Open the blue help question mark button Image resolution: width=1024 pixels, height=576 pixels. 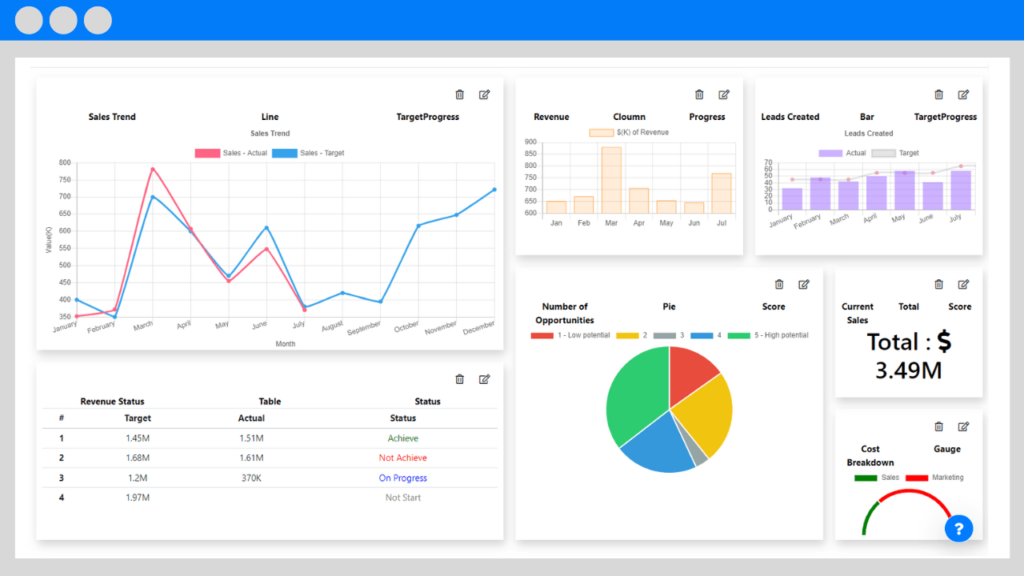pyautogui.click(x=958, y=529)
